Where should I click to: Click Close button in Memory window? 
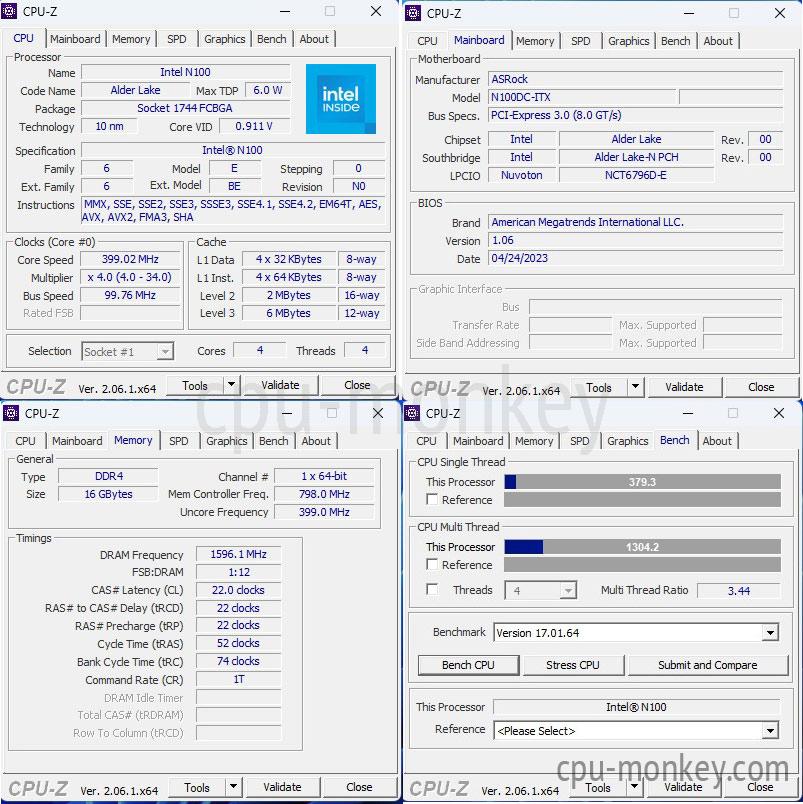[359, 787]
